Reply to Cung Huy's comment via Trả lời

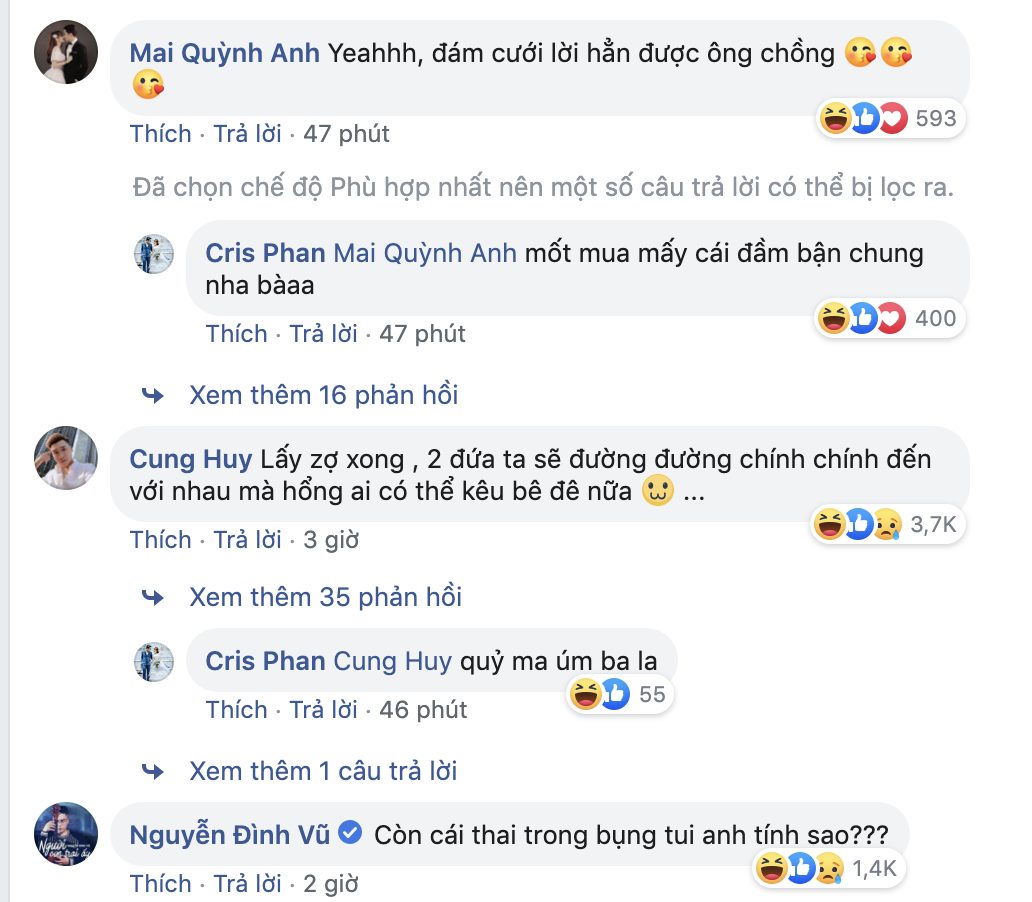pos(247,540)
